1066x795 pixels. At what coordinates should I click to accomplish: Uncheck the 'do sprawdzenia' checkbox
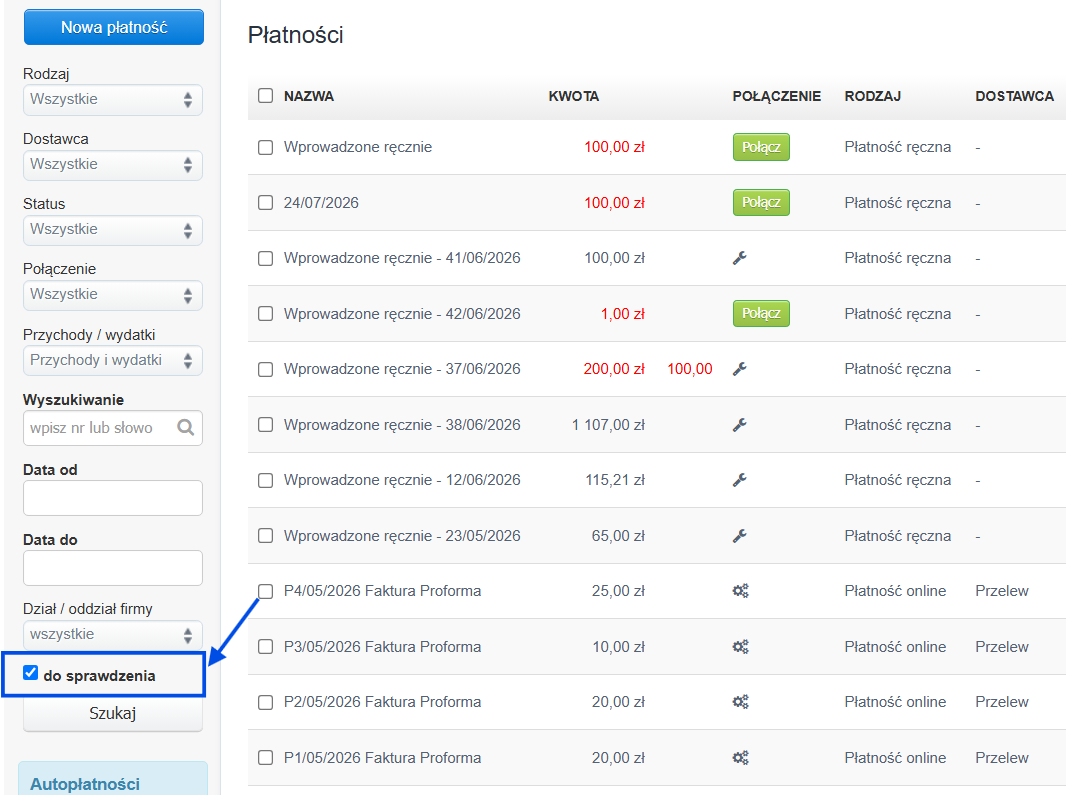[31, 673]
